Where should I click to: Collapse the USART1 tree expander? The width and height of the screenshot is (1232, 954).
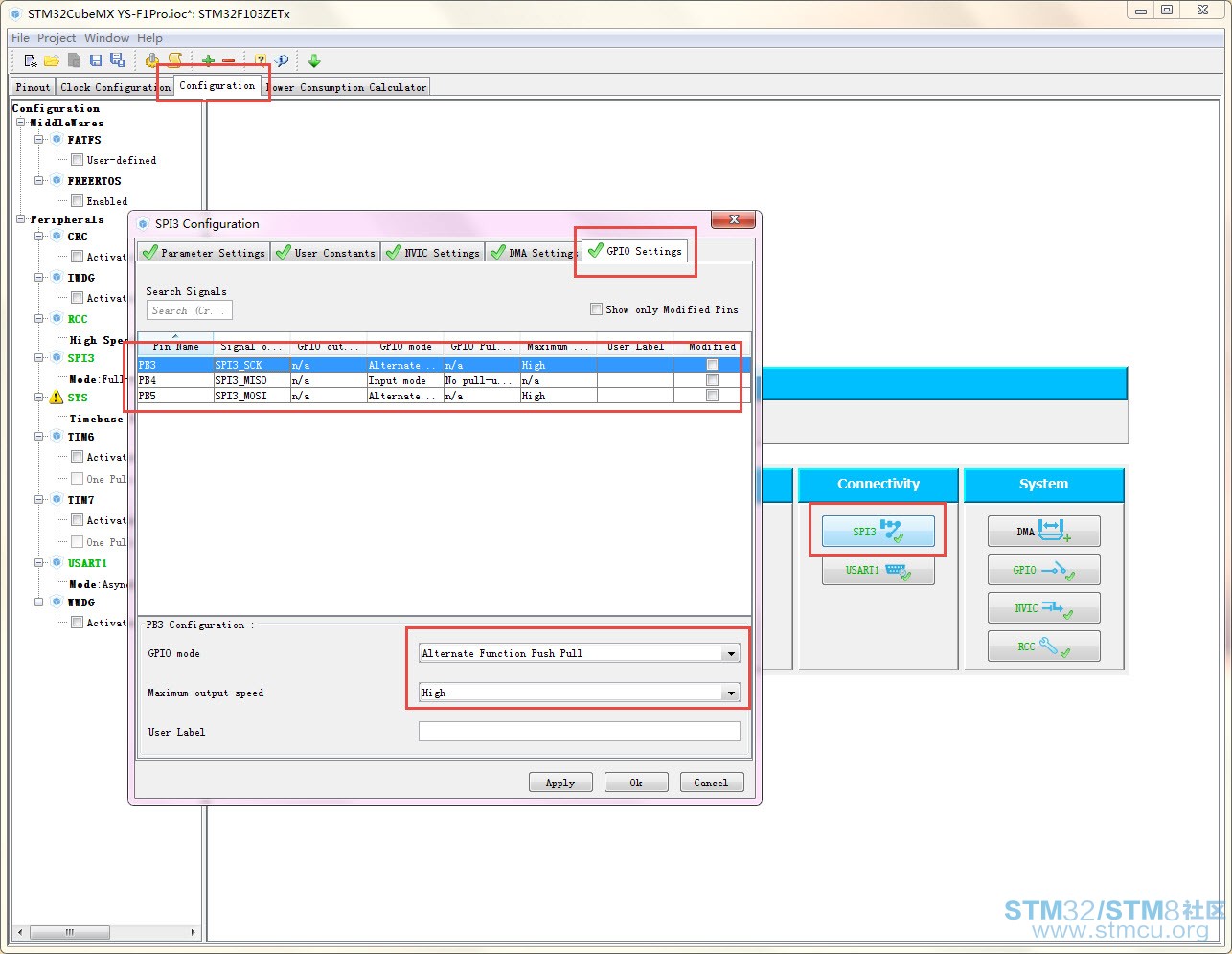click(39, 562)
